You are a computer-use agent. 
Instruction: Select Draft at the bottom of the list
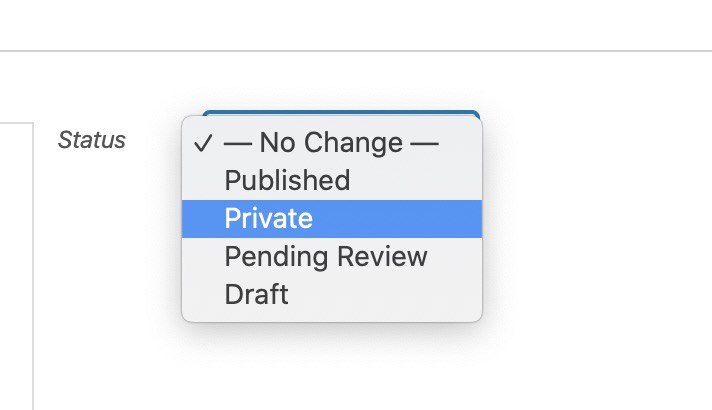[x=256, y=295]
